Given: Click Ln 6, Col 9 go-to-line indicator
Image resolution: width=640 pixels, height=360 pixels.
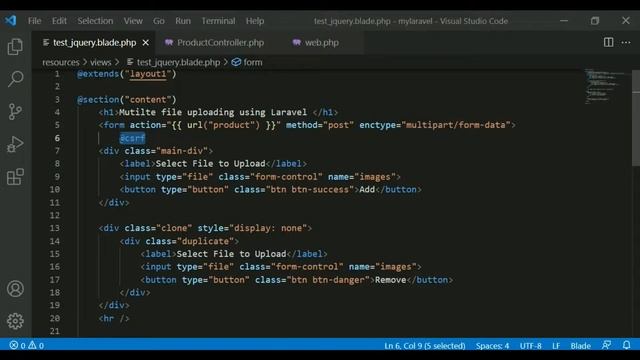Looking at the screenshot, I should (x=424, y=346).
